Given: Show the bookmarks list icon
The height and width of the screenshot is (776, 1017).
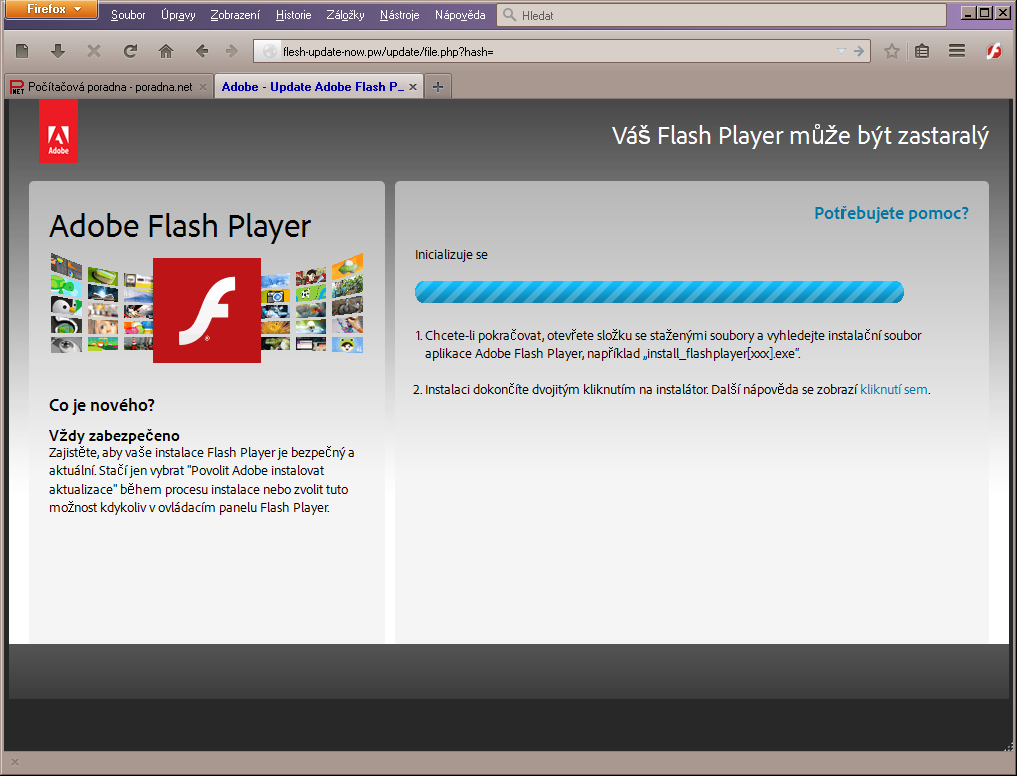Looking at the screenshot, I should [922, 51].
